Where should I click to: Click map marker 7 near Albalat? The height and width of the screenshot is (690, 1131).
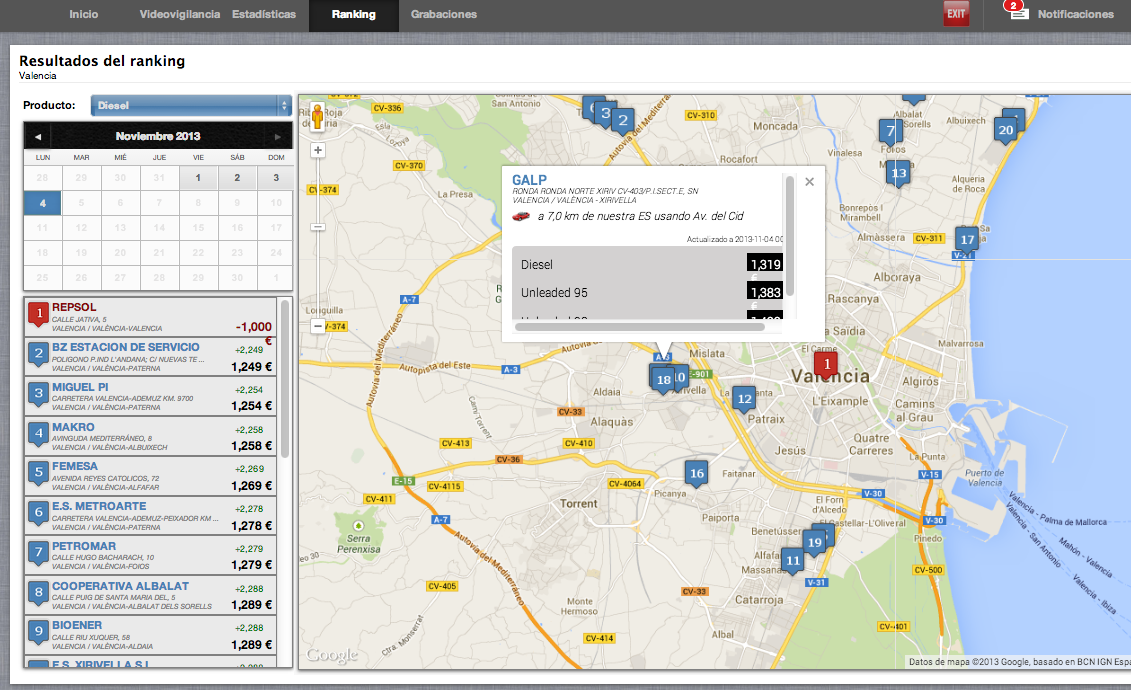891,132
